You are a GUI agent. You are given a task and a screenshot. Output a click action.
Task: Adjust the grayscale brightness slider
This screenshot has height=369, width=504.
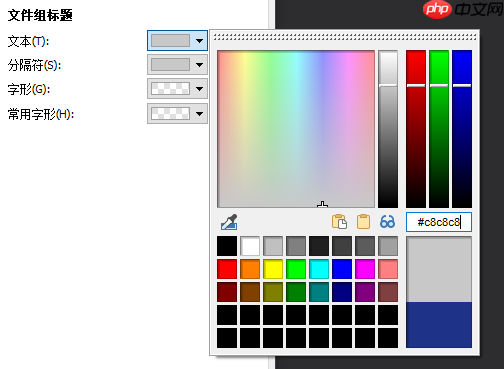pos(388,129)
